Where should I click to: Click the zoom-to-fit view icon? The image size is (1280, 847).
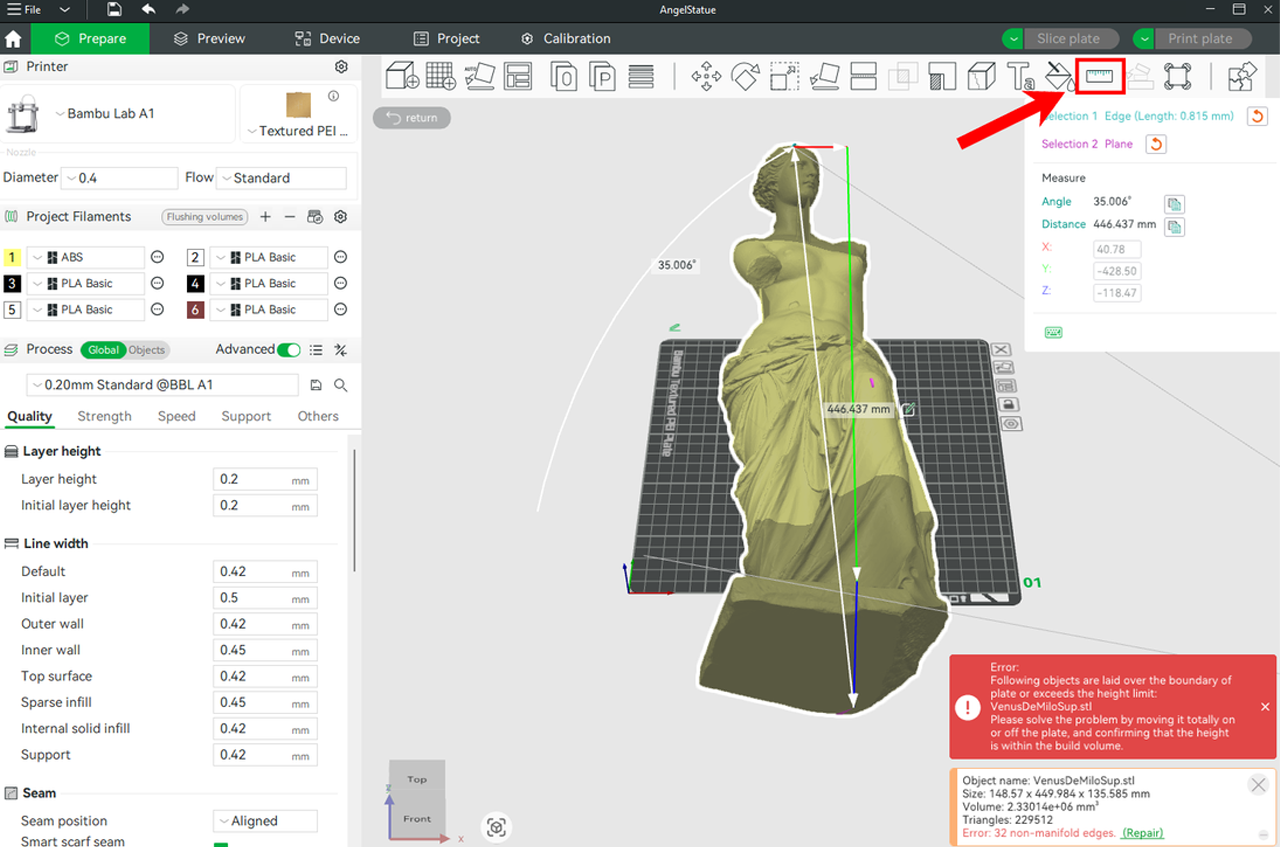497,827
